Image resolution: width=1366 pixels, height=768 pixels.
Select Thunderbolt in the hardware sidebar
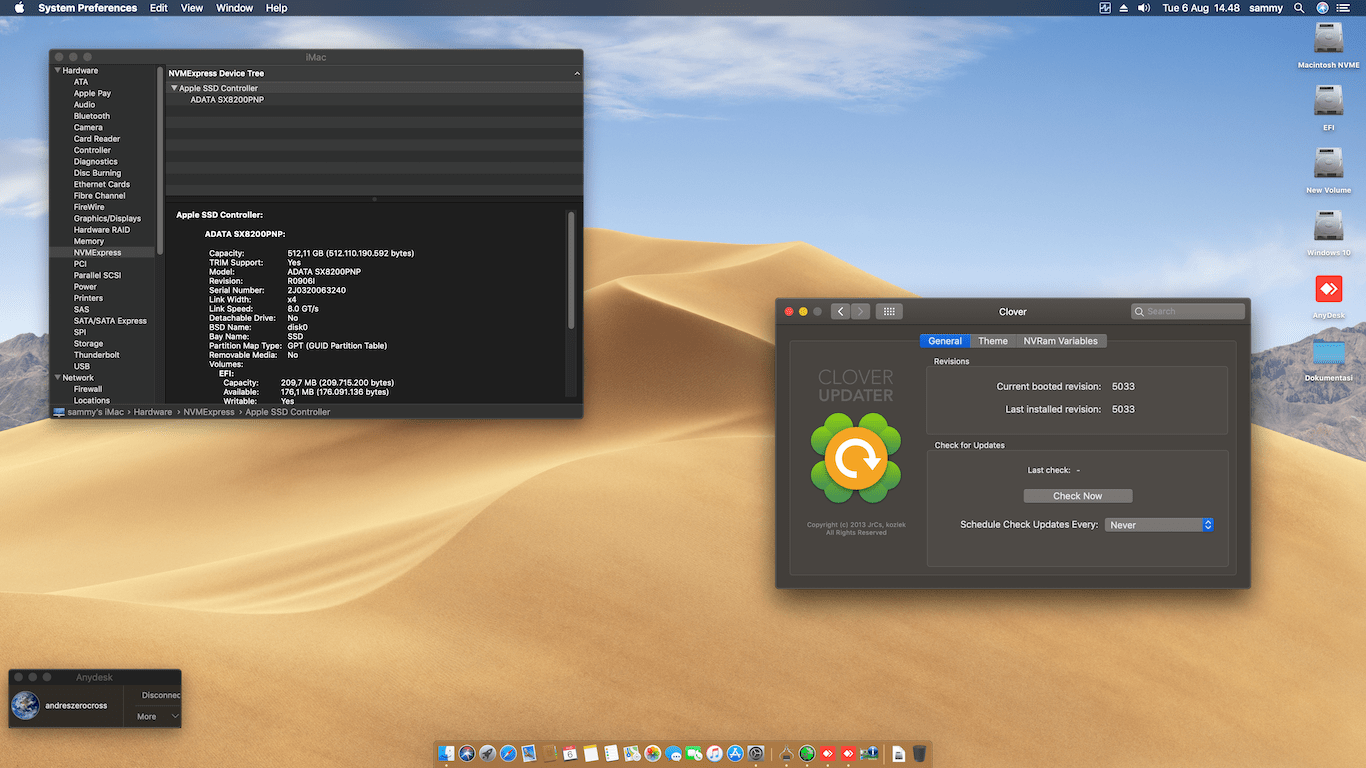[x=97, y=355]
